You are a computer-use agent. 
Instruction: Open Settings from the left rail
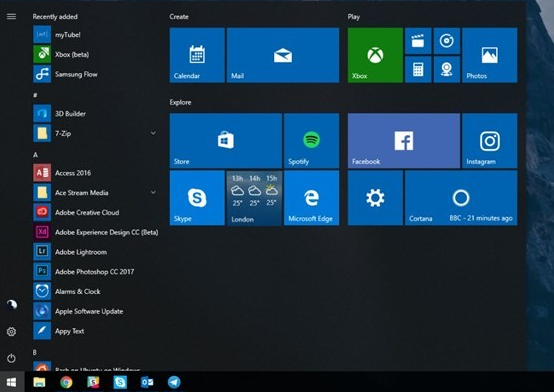(11, 332)
